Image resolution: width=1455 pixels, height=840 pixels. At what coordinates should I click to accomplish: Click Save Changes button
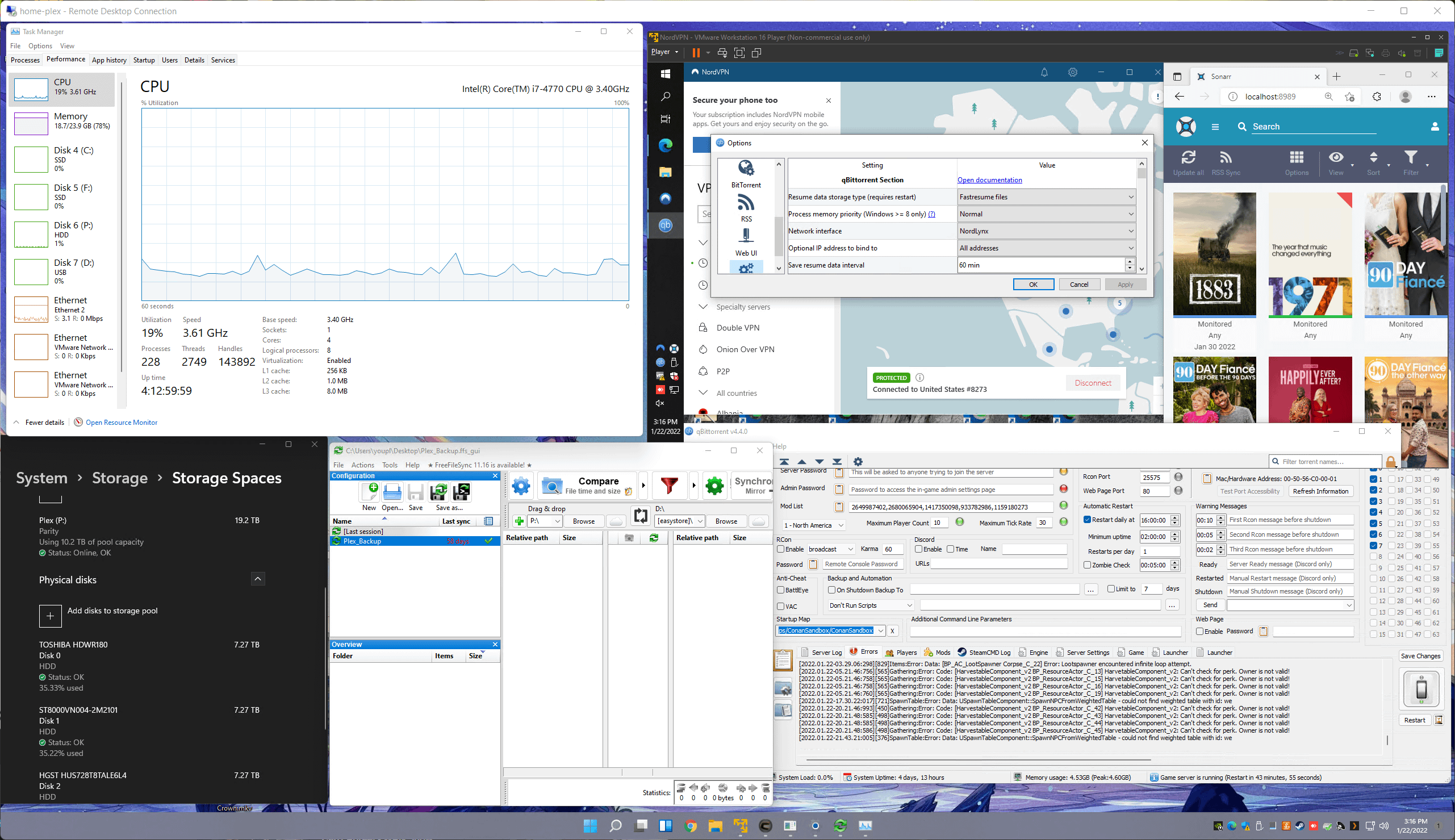(x=1420, y=656)
